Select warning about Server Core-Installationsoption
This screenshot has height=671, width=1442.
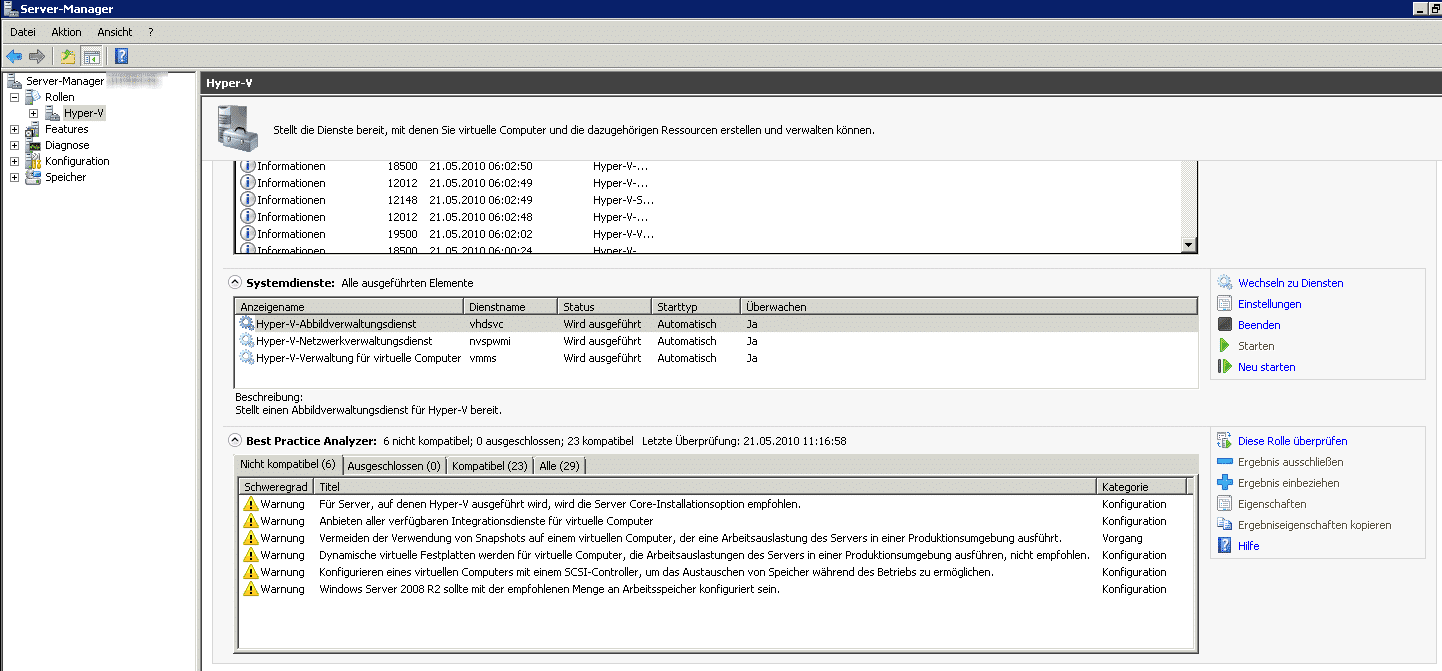[716, 504]
